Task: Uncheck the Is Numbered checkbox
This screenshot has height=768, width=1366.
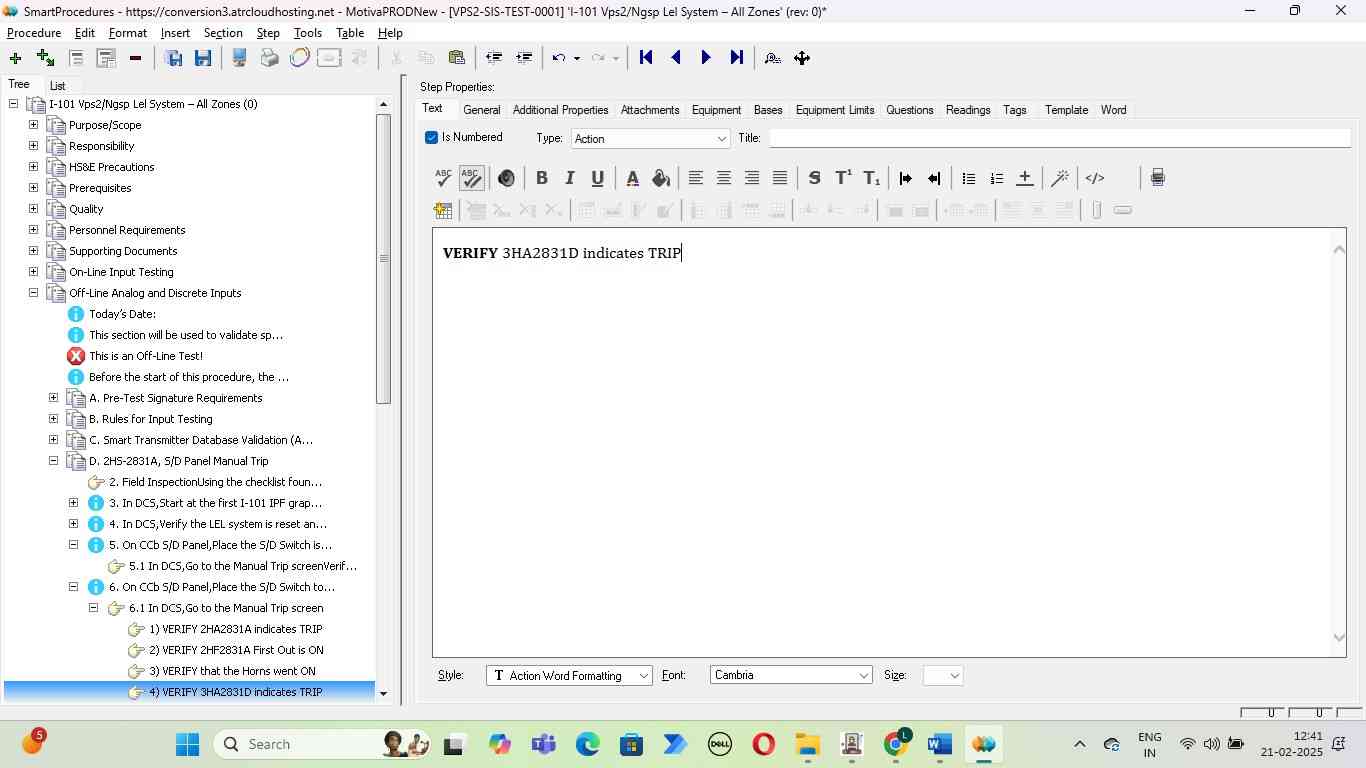Action: [431, 138]
